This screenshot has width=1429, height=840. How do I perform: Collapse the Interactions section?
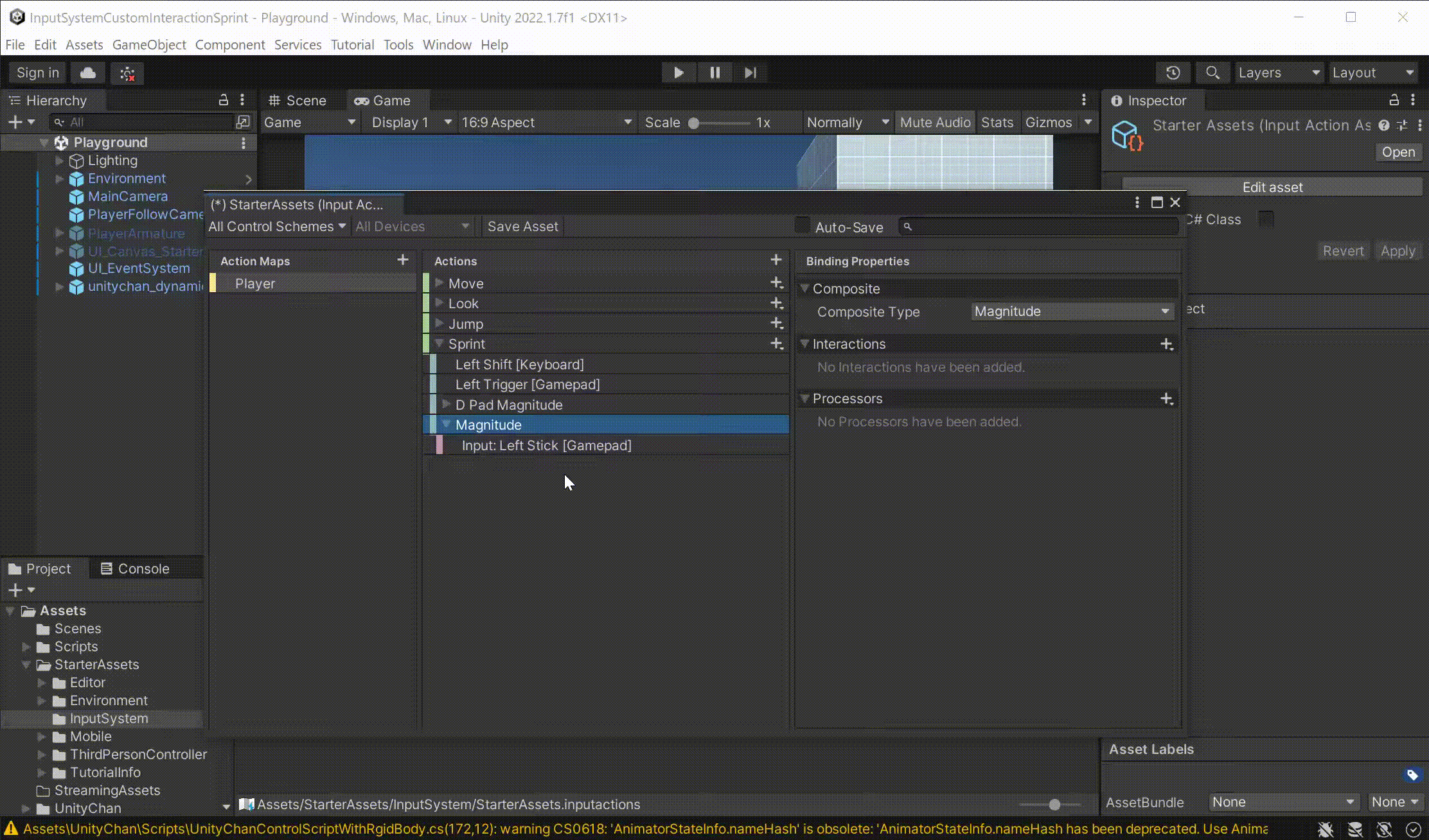pos(804,344)
